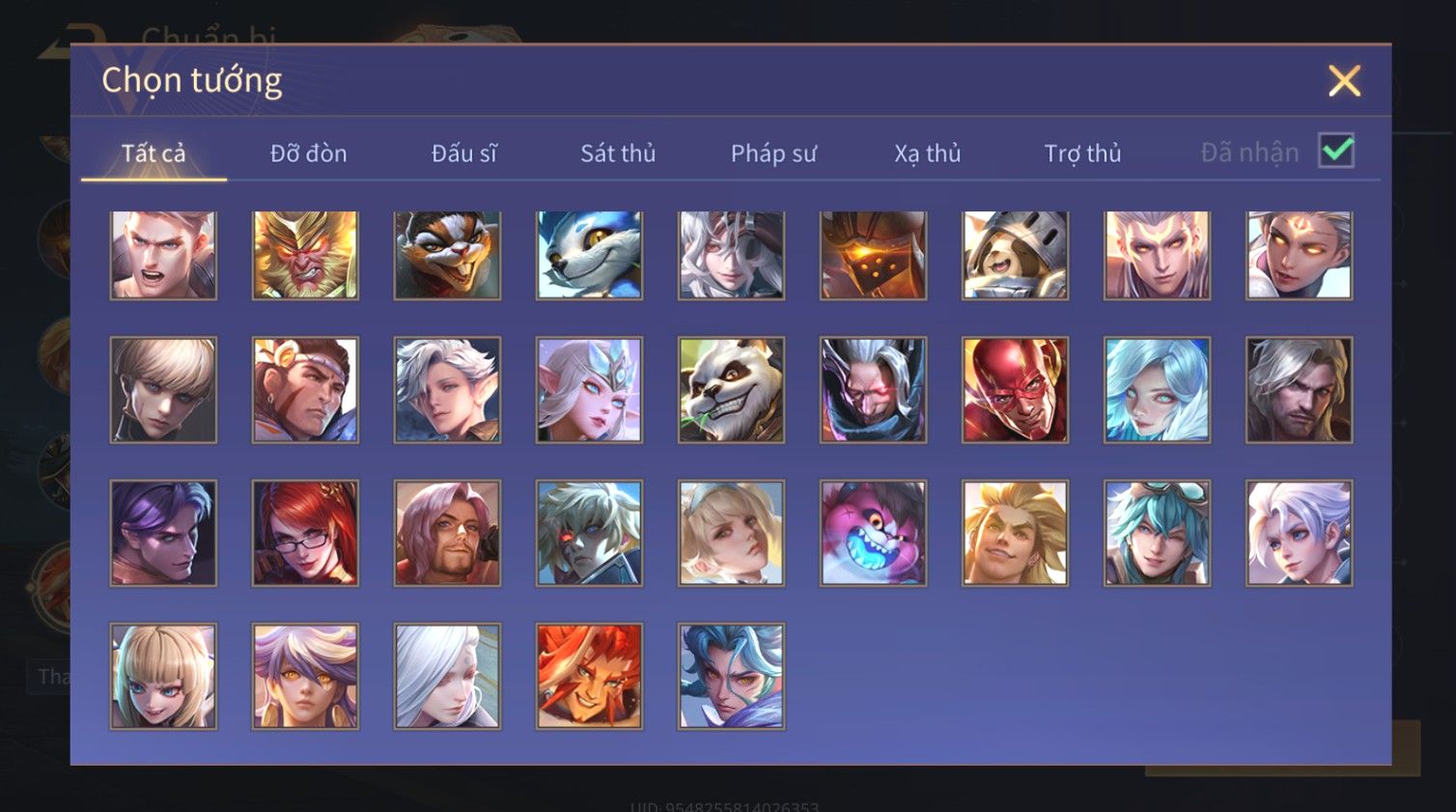Select the golden Monkey King hero portrait

tap(305, 255)
